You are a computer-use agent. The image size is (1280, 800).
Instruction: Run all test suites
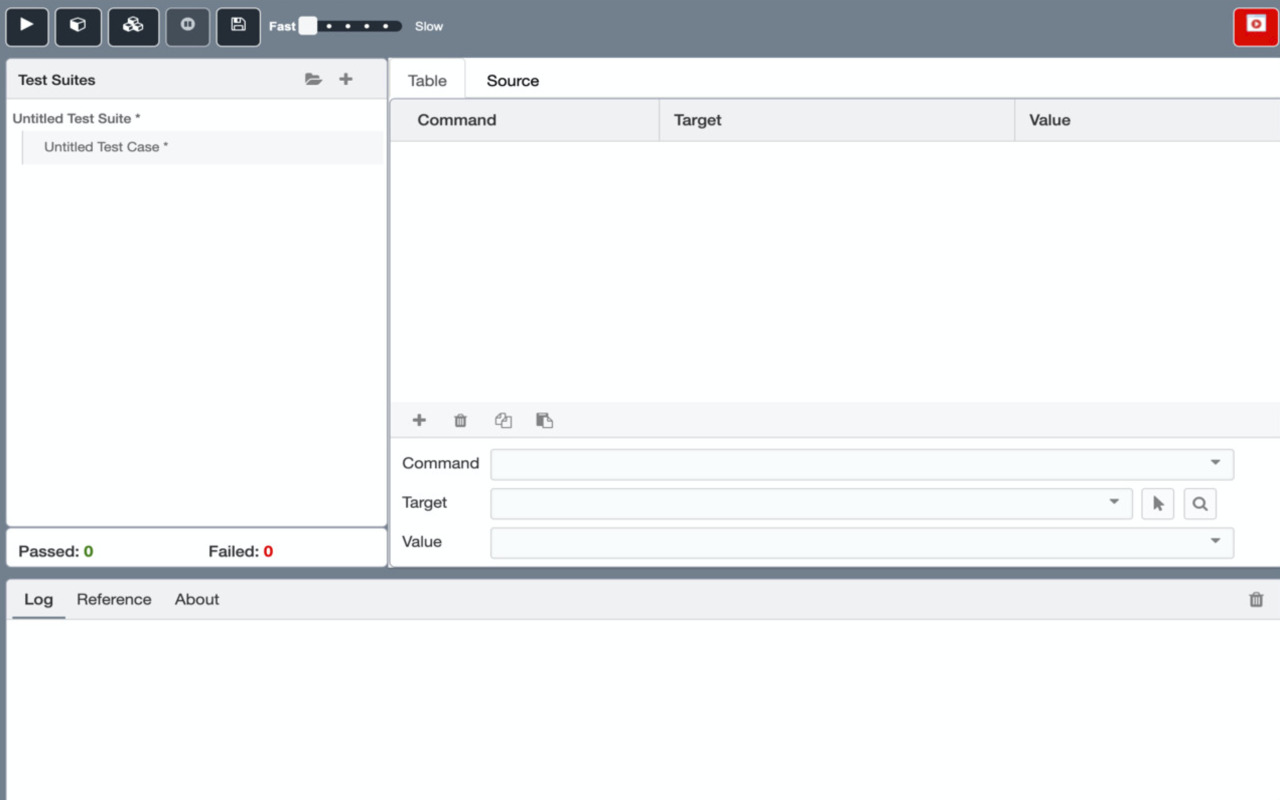pyautogui.click(x=133, y=27)
